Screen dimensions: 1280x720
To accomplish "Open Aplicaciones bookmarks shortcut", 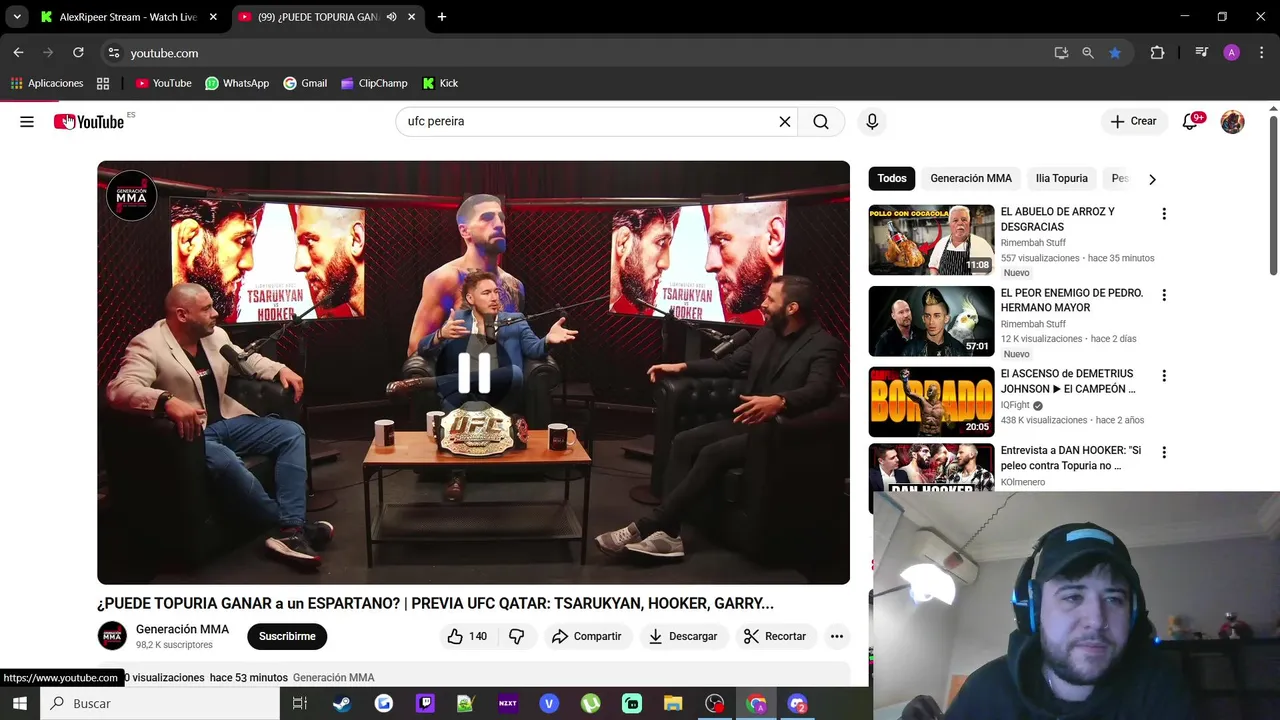I will (x=48, y=83).
